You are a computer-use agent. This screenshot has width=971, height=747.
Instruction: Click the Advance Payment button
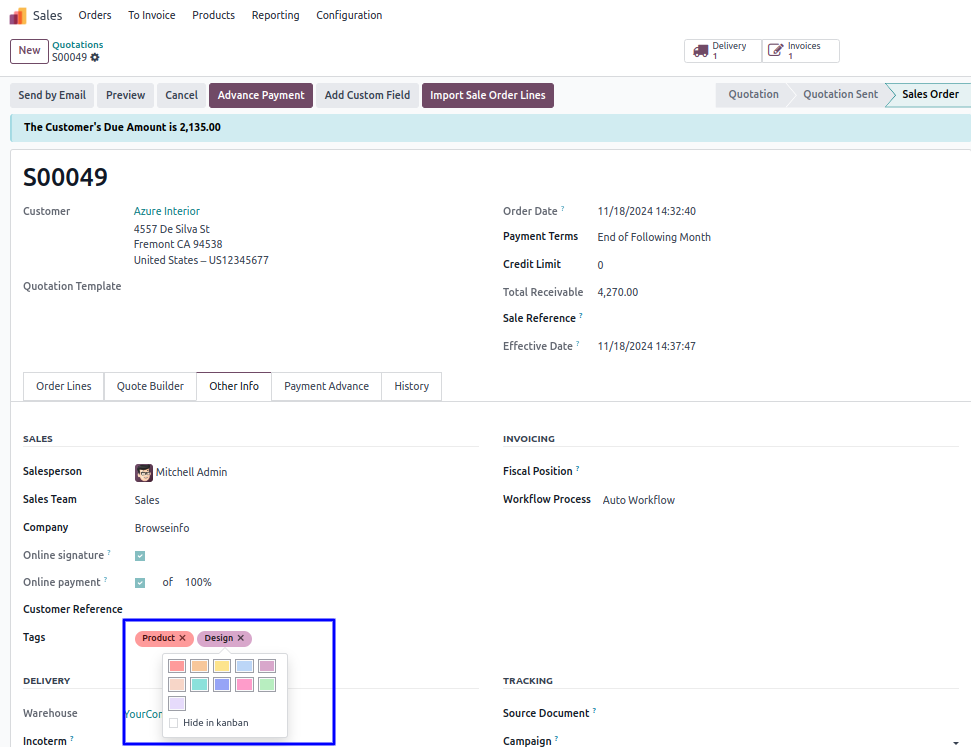click(x=261, y=95)
